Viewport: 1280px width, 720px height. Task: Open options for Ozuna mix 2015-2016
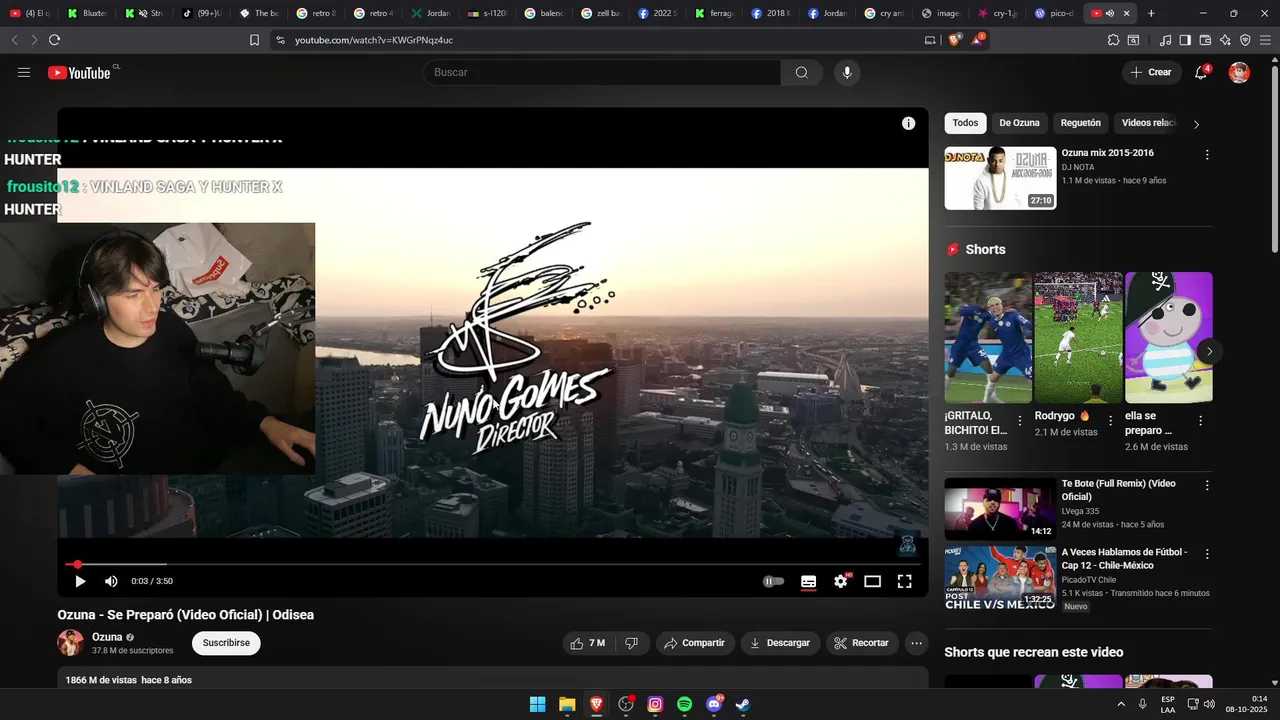(1207, 155)
